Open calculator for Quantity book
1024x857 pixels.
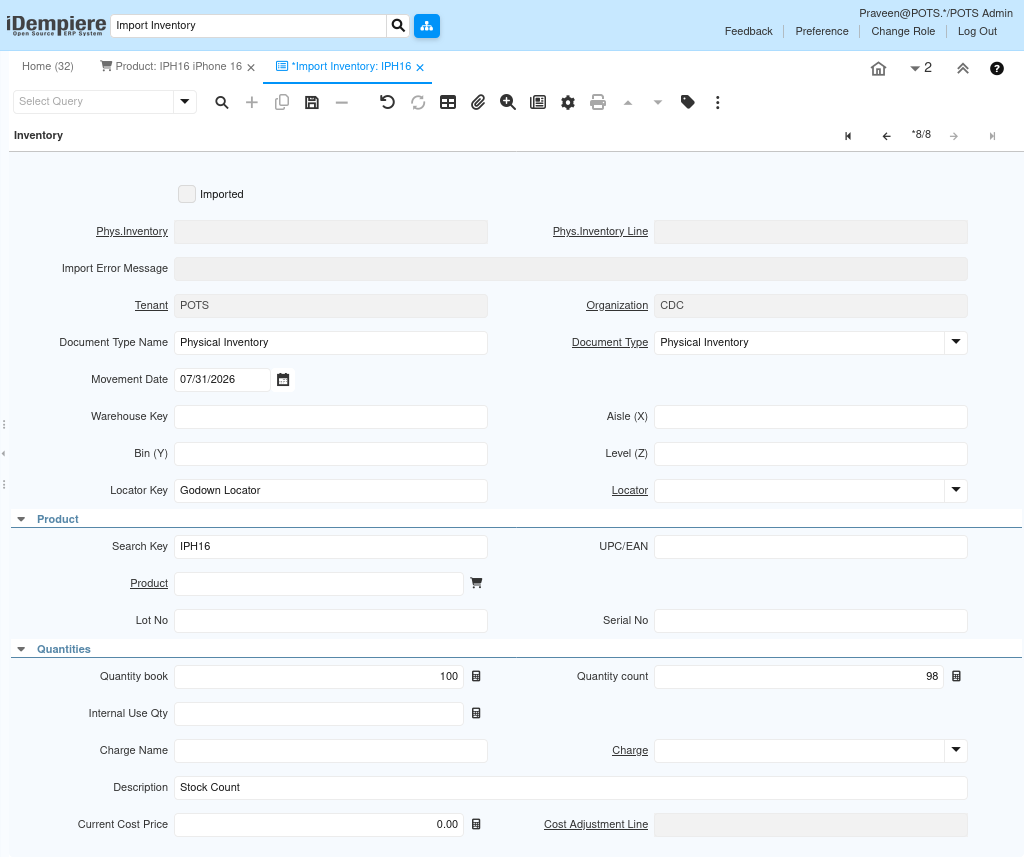coord(476,676)
